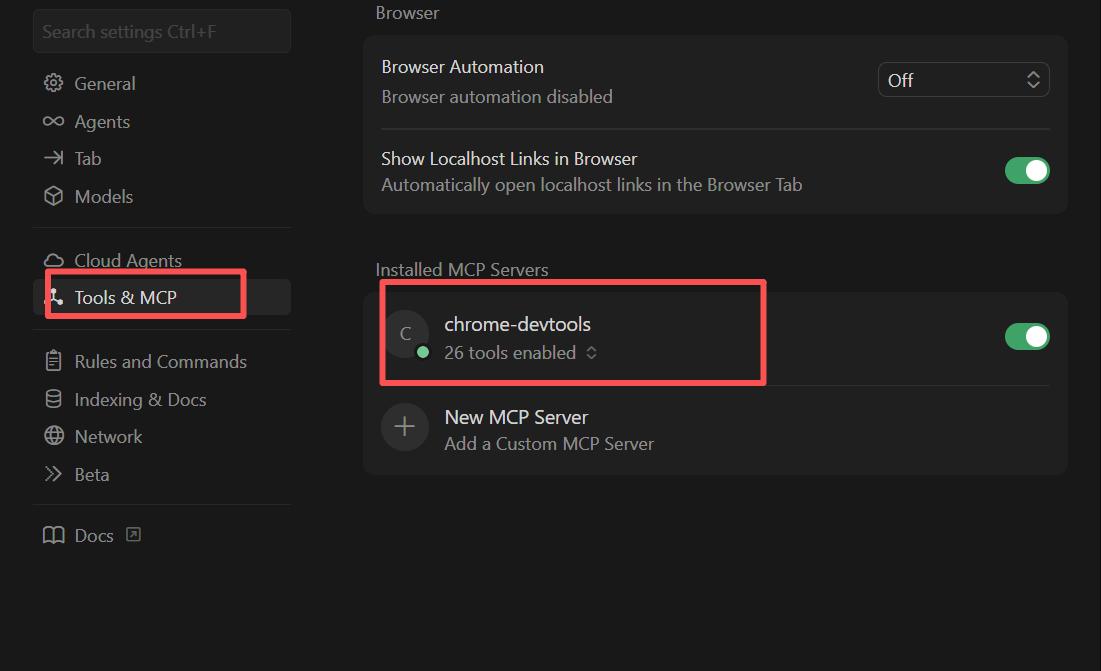This screenshot has height=671, width=1101.
Task: Disable the chrome-devtools MCP server toggle
Action: coord(1027,337)
